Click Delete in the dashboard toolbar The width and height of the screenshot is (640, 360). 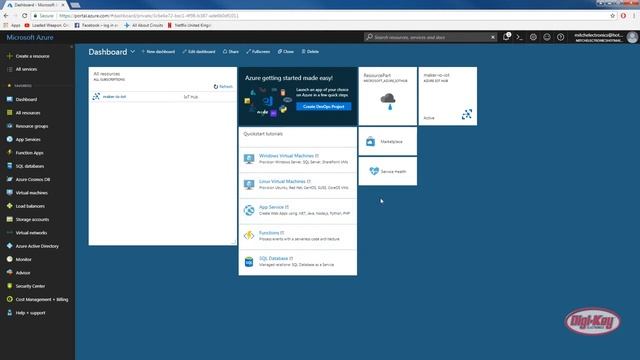(x=310, y=52)
